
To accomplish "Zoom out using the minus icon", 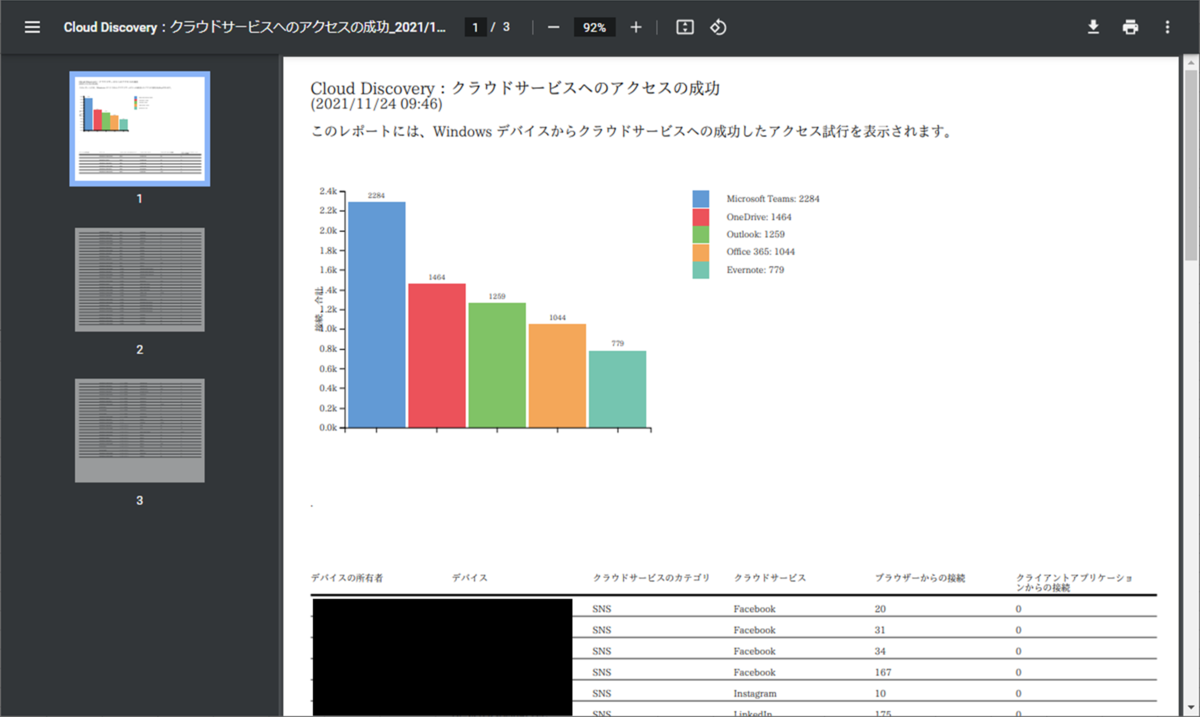I will tap(553, 27).
